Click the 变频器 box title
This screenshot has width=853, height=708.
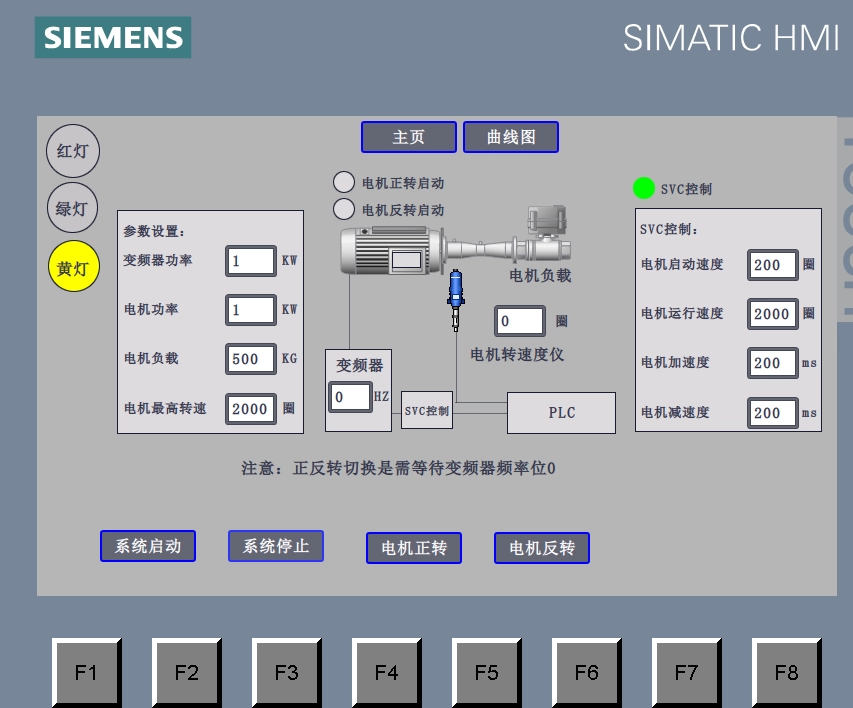point(360,365)
